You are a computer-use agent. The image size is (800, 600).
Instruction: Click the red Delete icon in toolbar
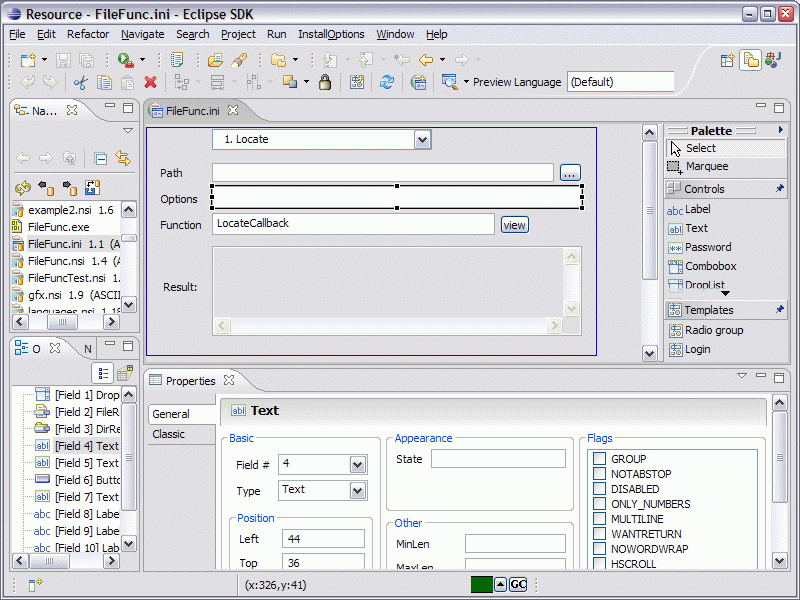tap(150, 82)
